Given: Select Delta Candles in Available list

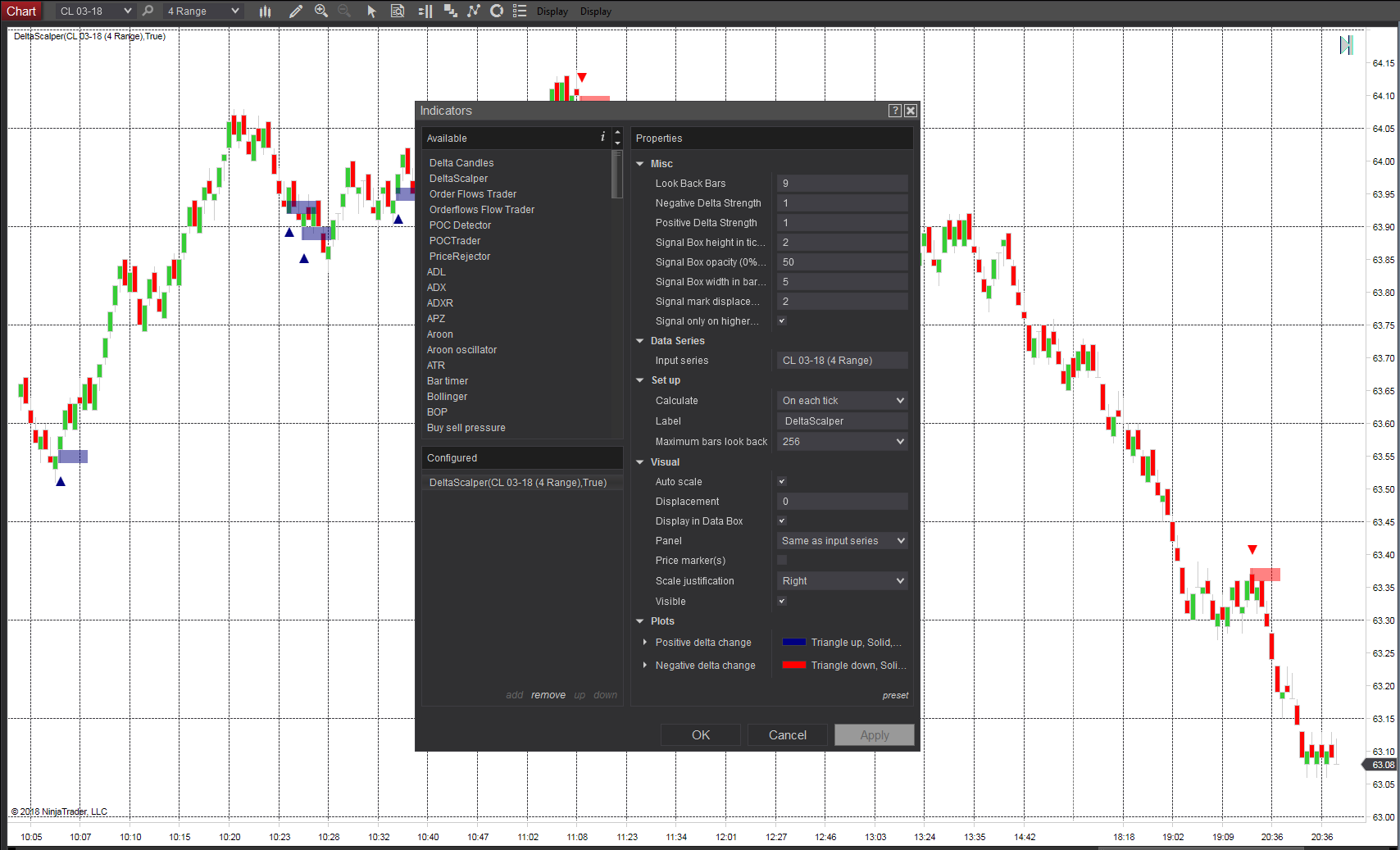Looking at the screenshot, I should [x=461, y=163].
